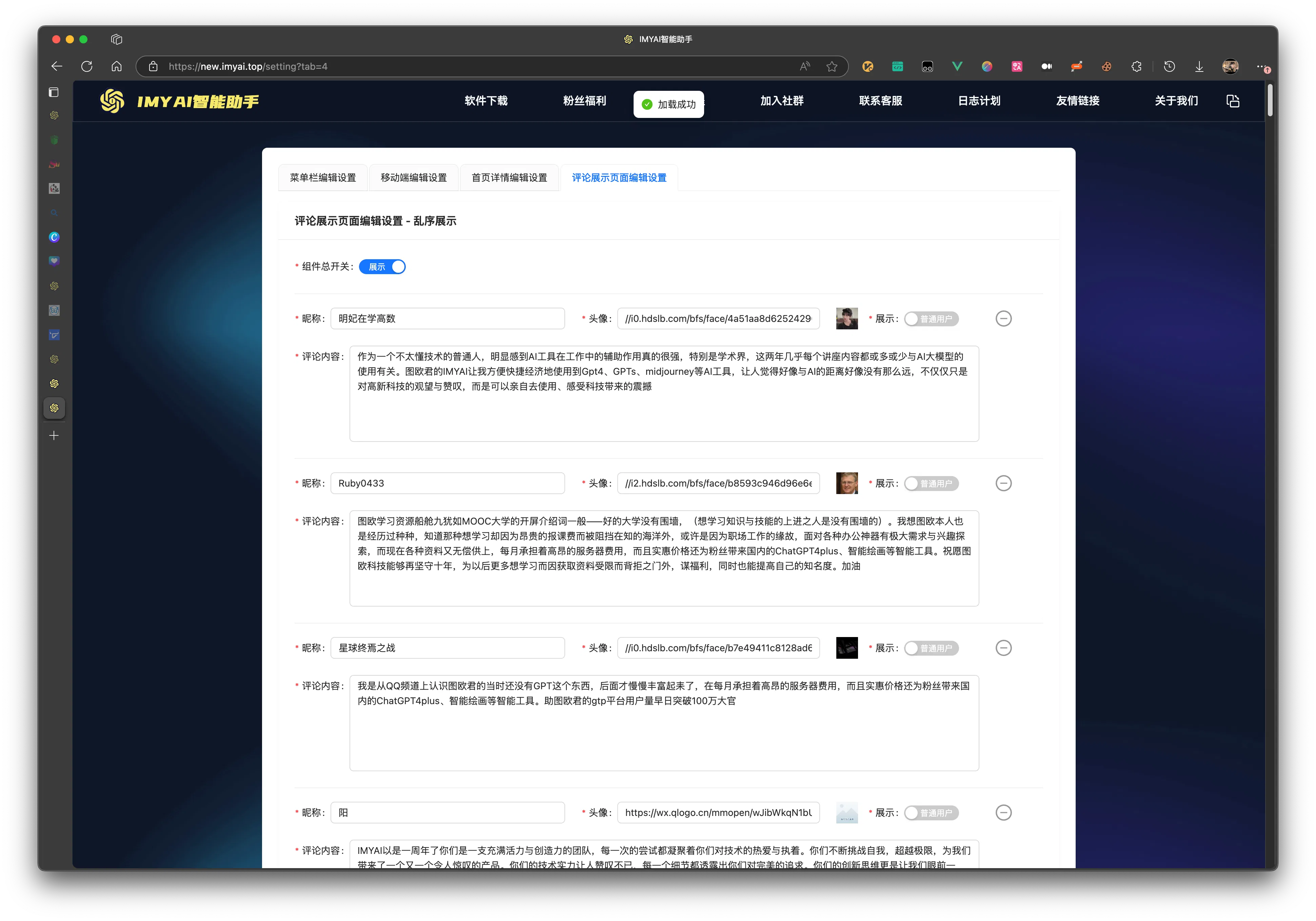Open the Vue devtools extension icon
This screenshot has width=1316, height=921.
pyautogui.click(x=957, y=66)
